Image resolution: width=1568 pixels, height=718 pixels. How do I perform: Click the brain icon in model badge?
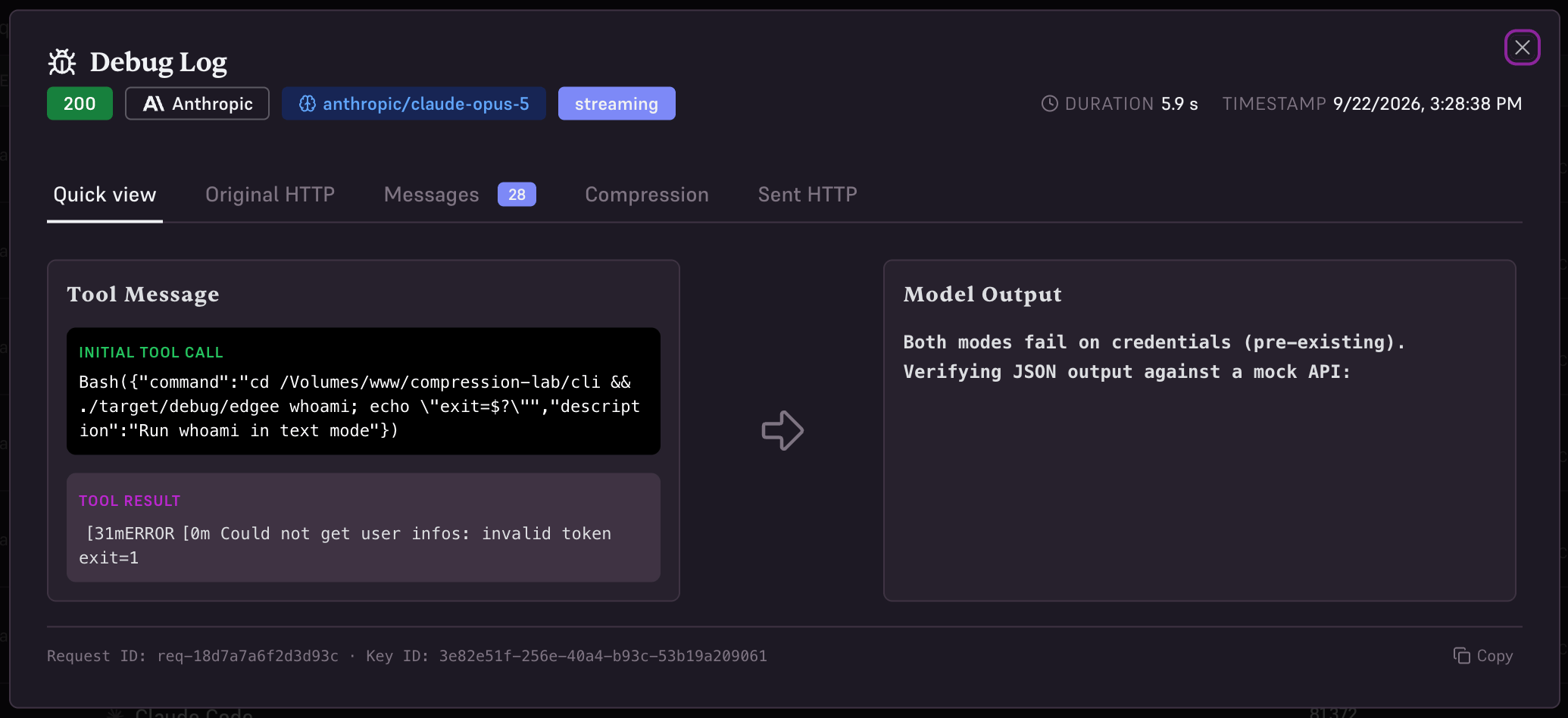tap(307, 104)
